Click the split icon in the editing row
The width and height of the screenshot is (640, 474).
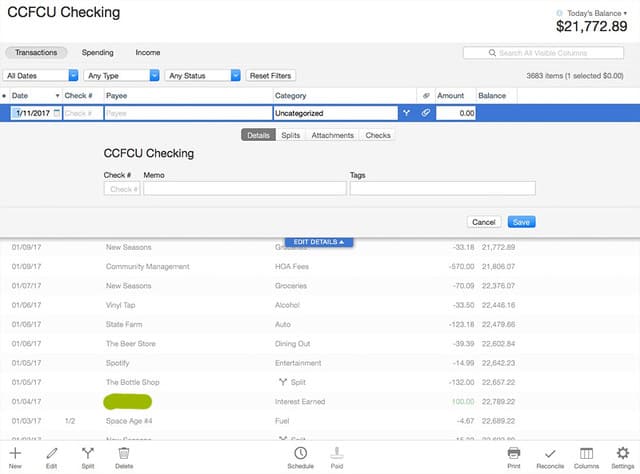tap(406, 113)
